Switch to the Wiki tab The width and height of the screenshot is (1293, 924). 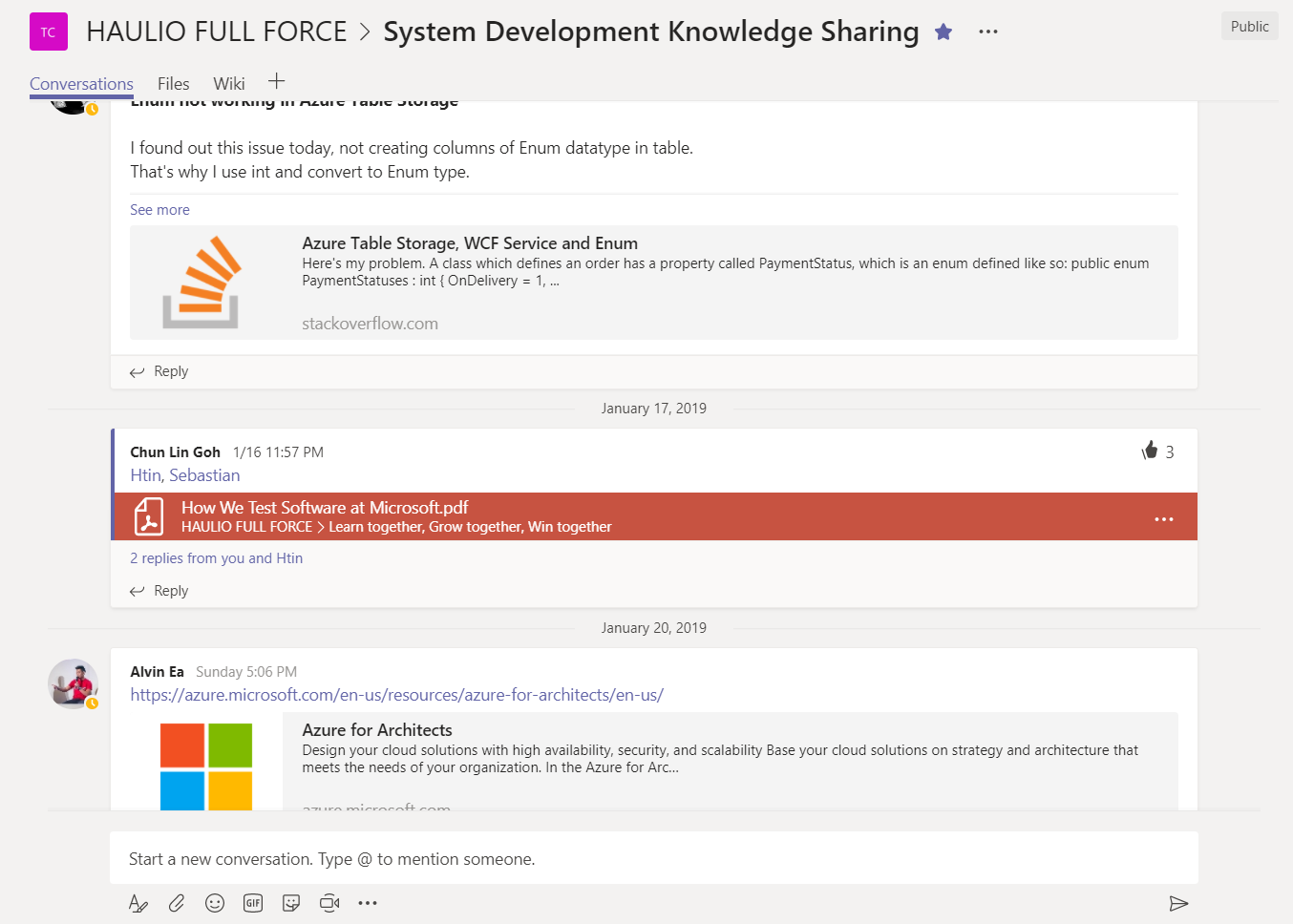pyautogui.click(x=229, y=84)
